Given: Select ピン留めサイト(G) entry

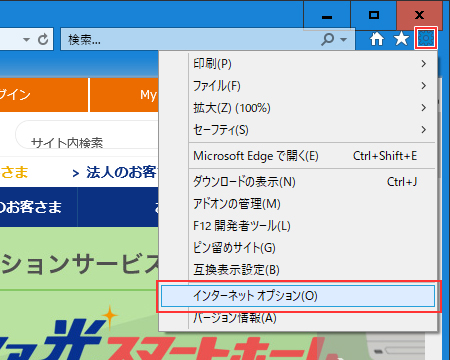Looking at the screenshot, I should point(313,248).
